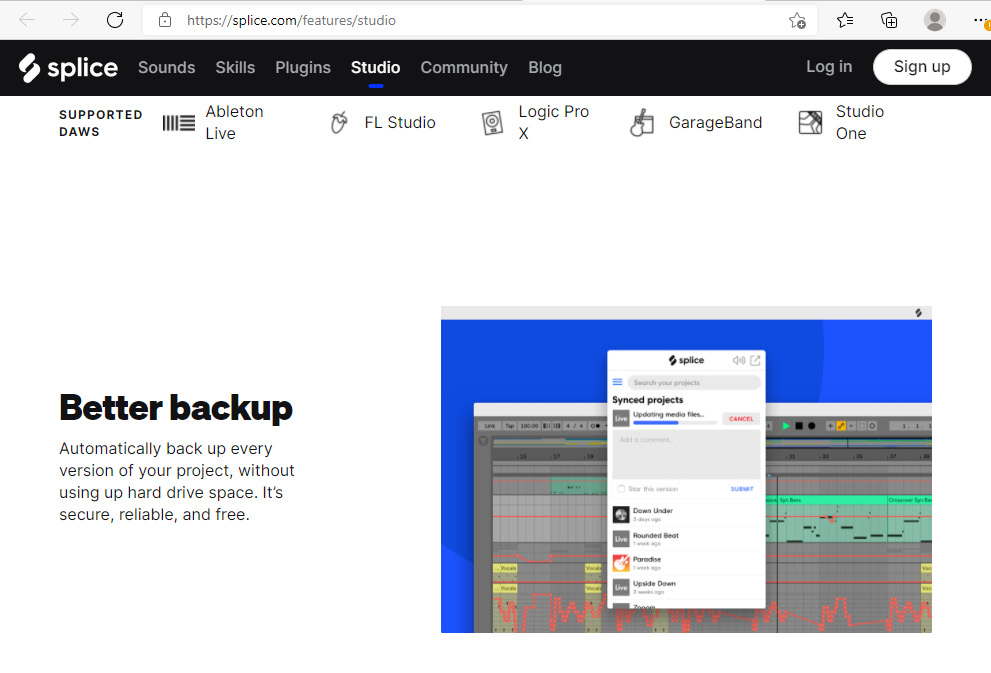Click the "Paradise" project name
The width and height of the screenshot is (991, 673).
[647, 559]
